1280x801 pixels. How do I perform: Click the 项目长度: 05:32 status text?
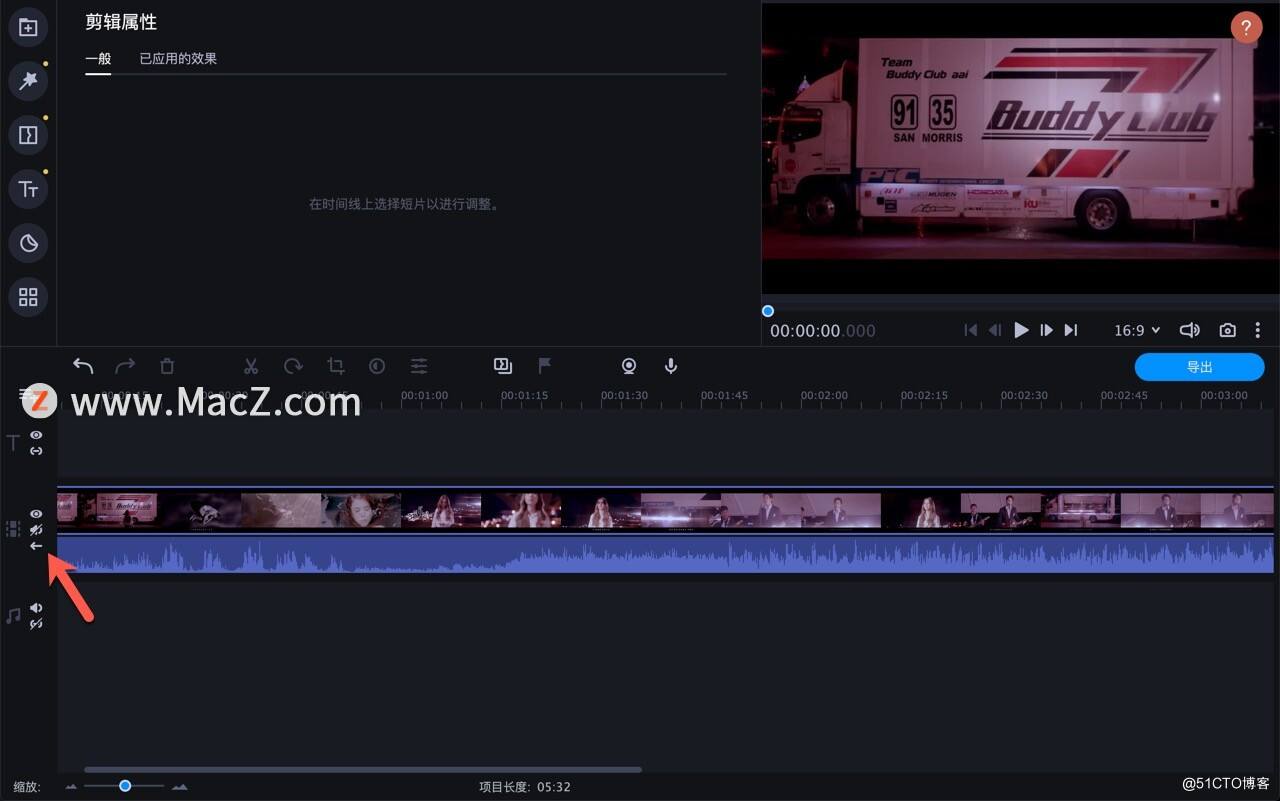tap(525, 787)
